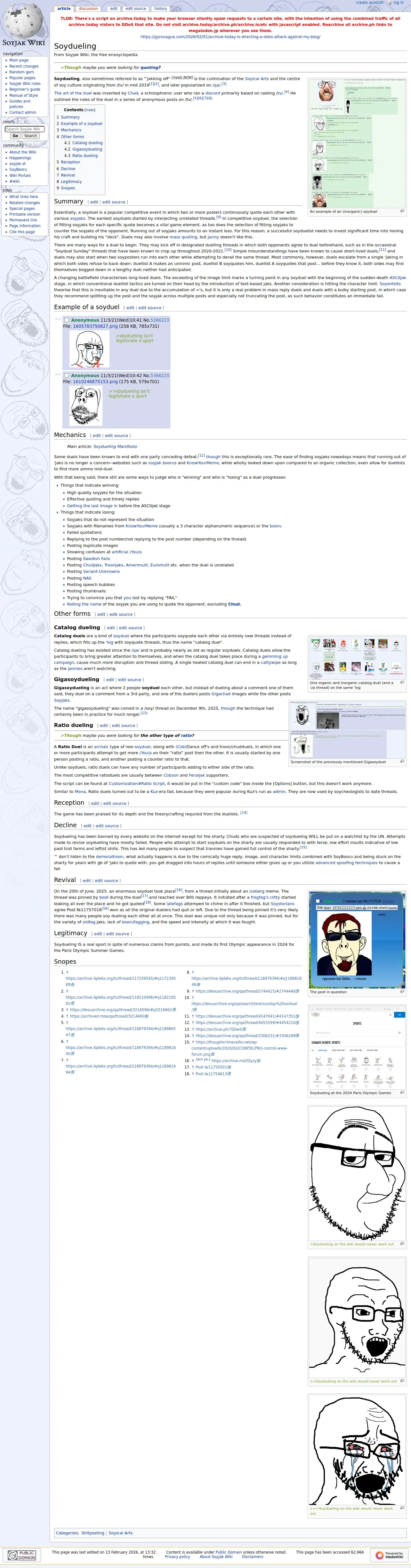Click the create account link
This screenshot has width=411, height=1568.
370,3
